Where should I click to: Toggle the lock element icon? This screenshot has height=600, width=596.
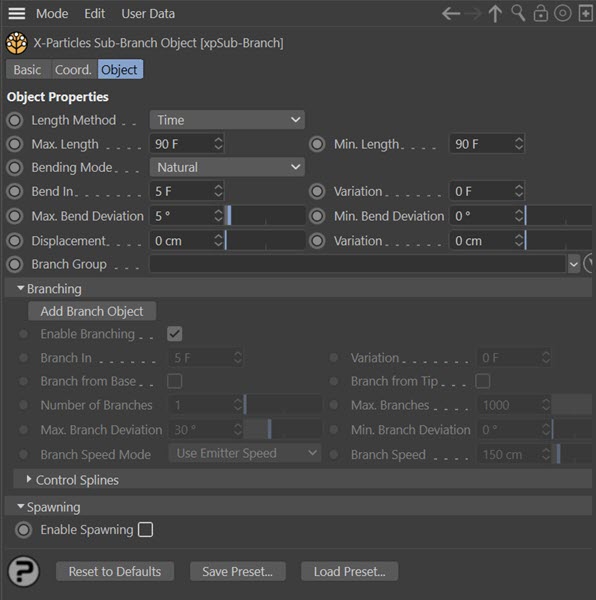[x=541, y=14]
